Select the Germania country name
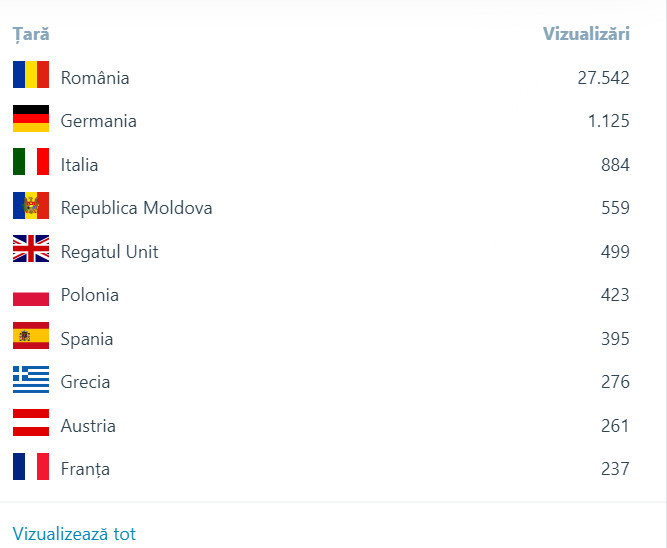Image resolution: width=667 pixels, height=548 pixels. [x=98, y=121]
